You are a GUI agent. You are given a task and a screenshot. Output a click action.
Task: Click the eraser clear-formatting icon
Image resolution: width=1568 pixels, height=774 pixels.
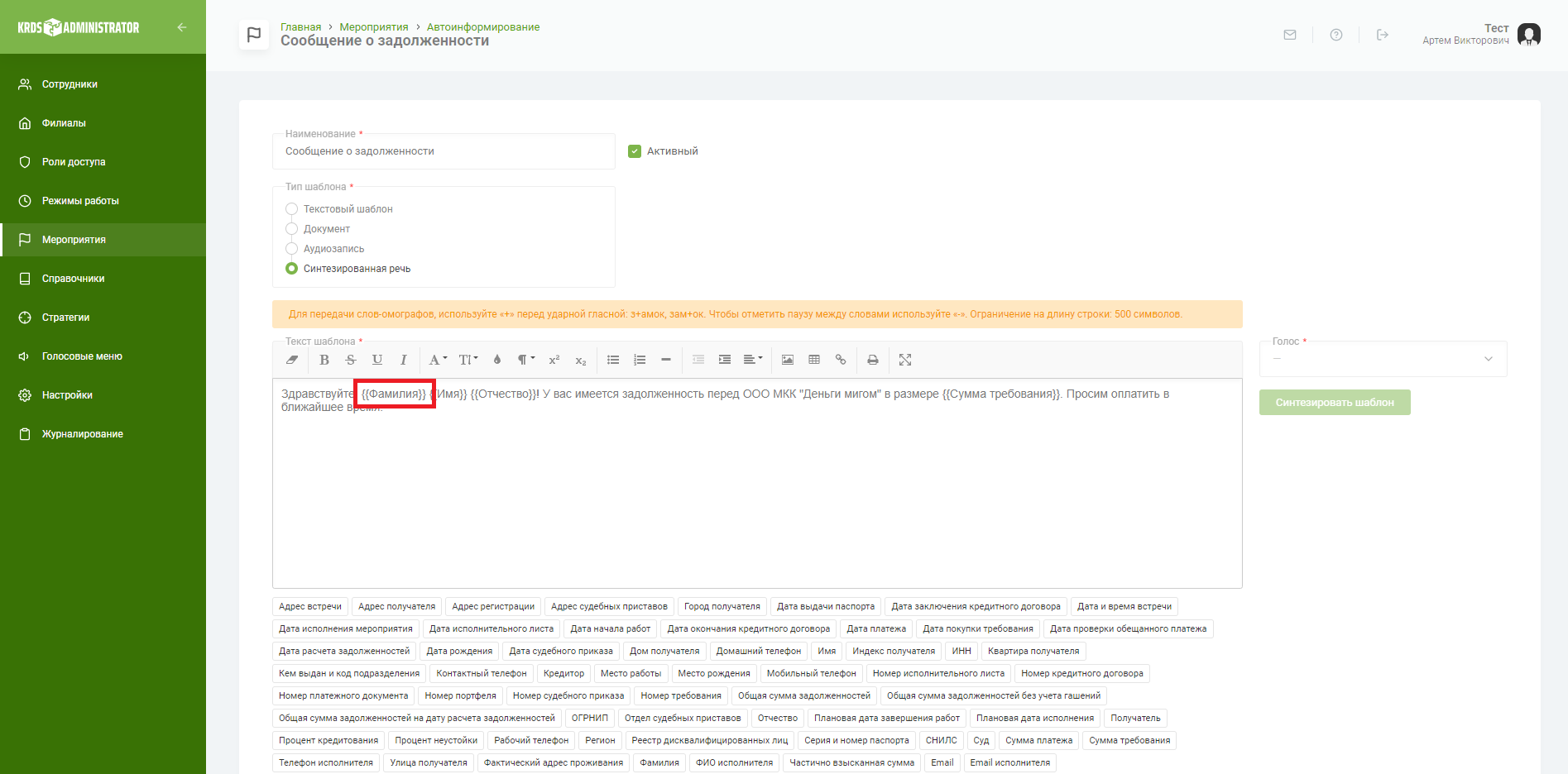click(292, 360)
